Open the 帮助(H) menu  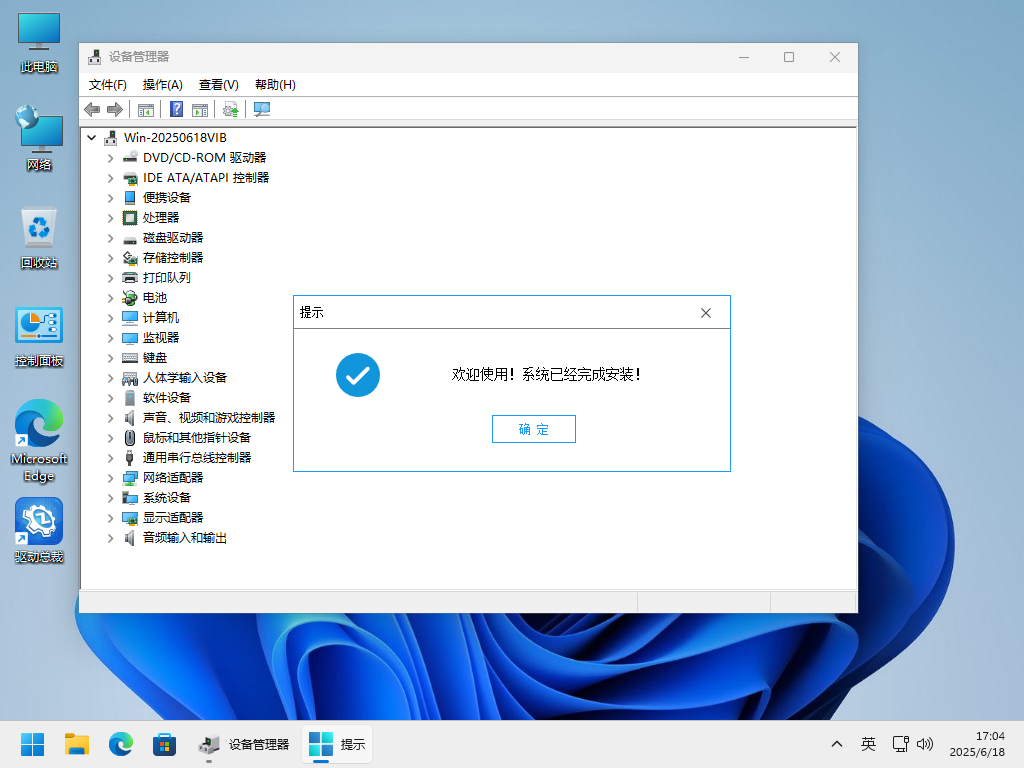(275, 85)
